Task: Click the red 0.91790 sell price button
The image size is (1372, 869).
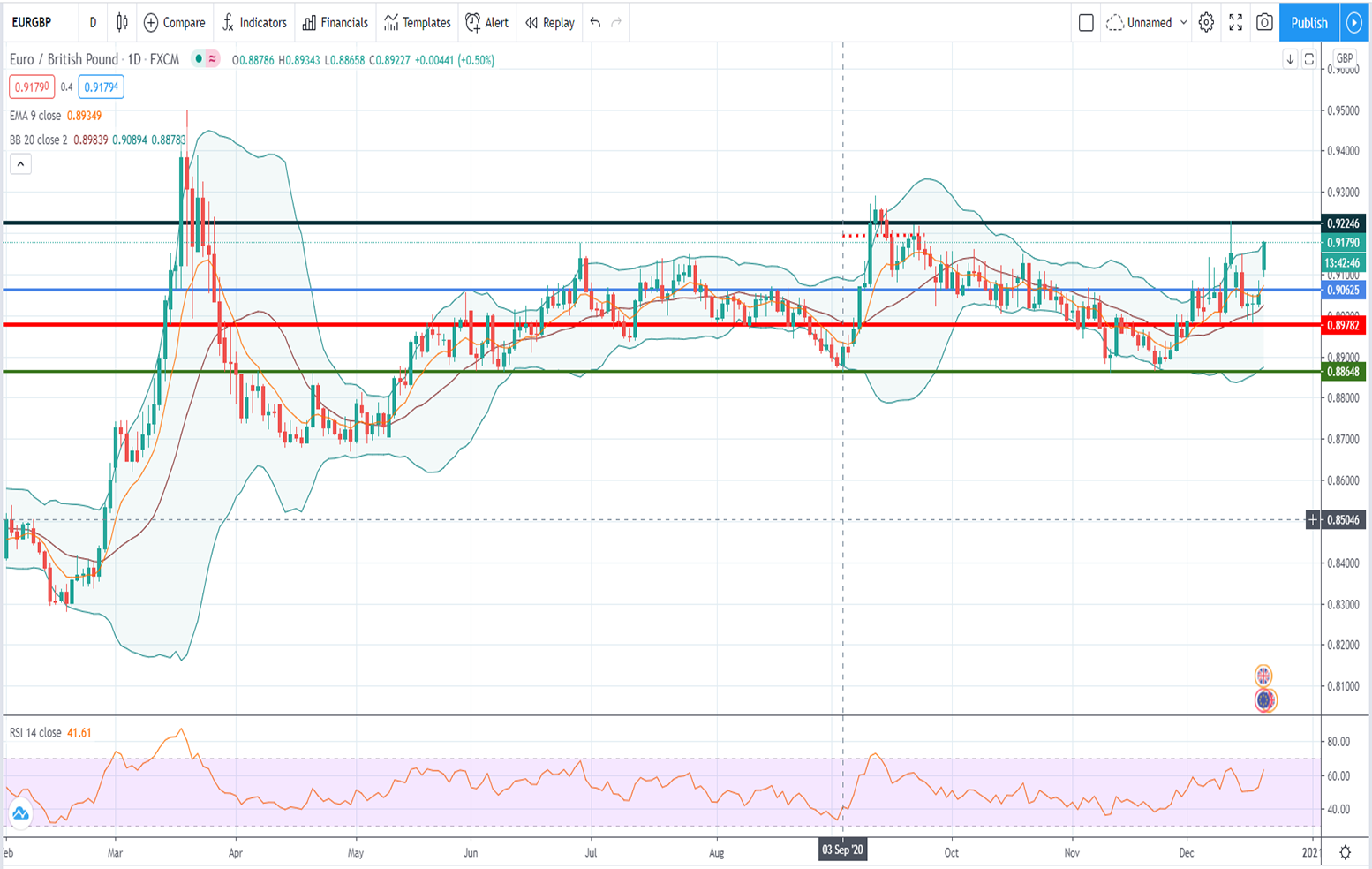Action: click(x=32, y=87)
